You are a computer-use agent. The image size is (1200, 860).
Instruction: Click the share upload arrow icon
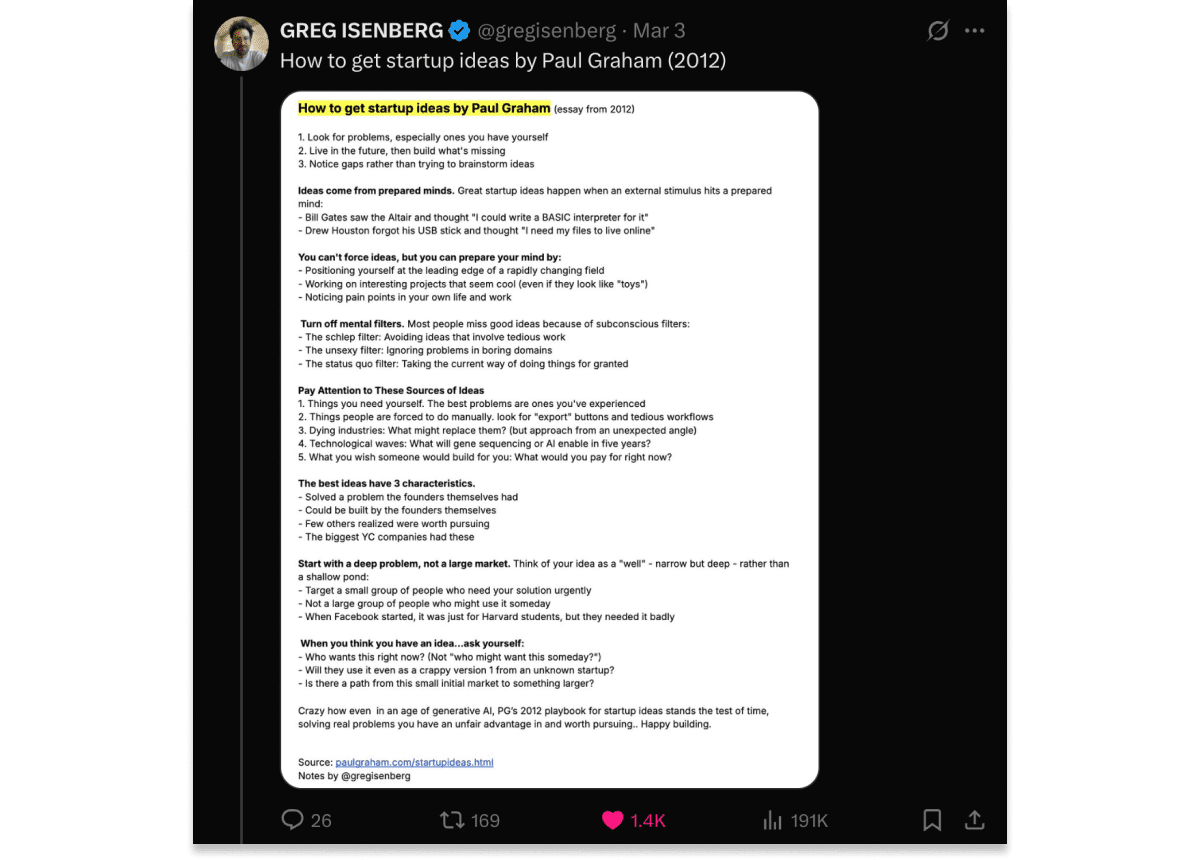[x=974, y=820]
